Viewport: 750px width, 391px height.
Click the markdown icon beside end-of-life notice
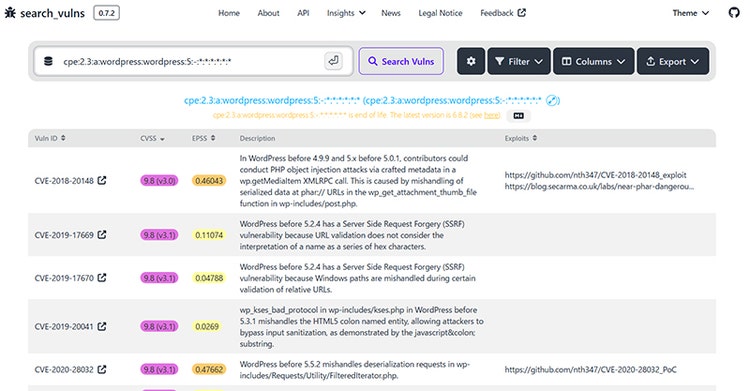click(x=518, y=115)
